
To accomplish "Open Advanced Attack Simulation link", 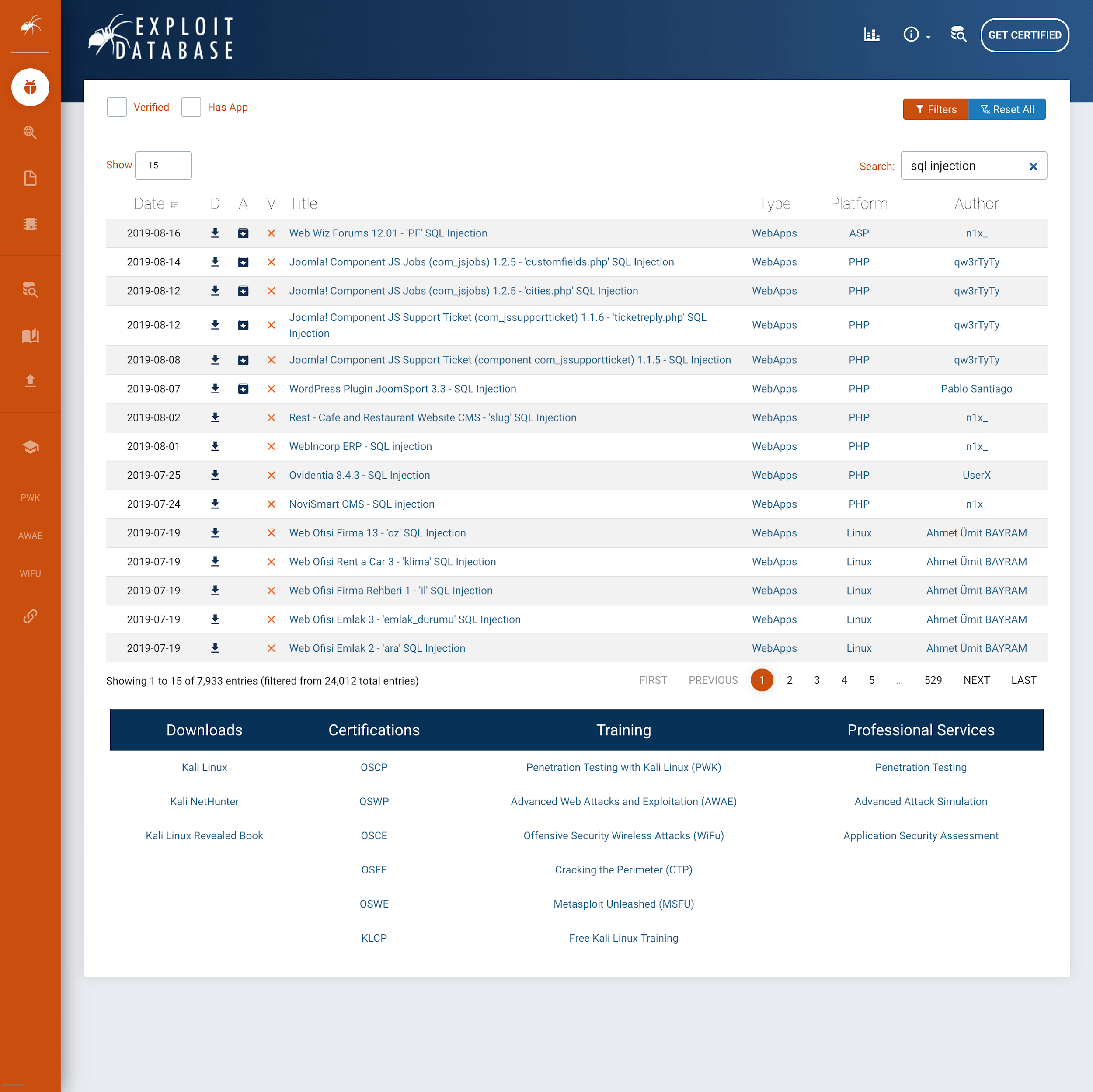I will tap(920, 801).
